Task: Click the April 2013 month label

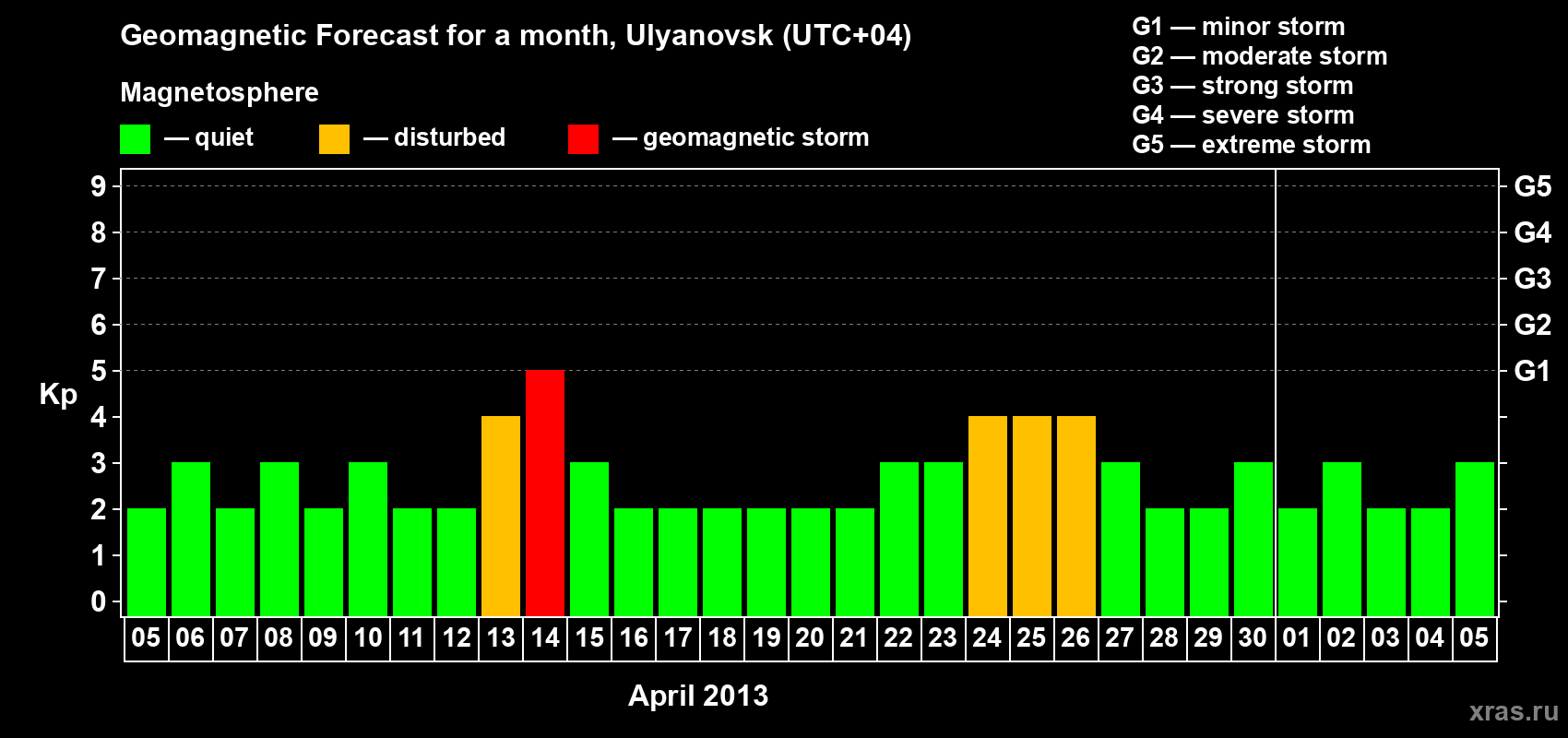Action: tap(698, 696)
